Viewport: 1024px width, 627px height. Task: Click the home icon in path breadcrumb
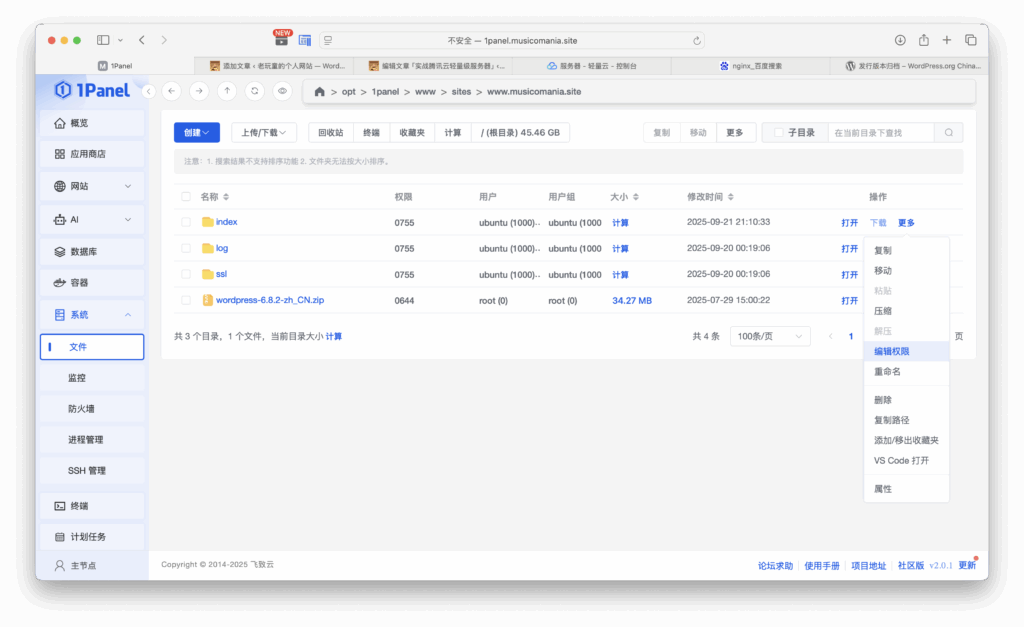[x=319, y=92]
